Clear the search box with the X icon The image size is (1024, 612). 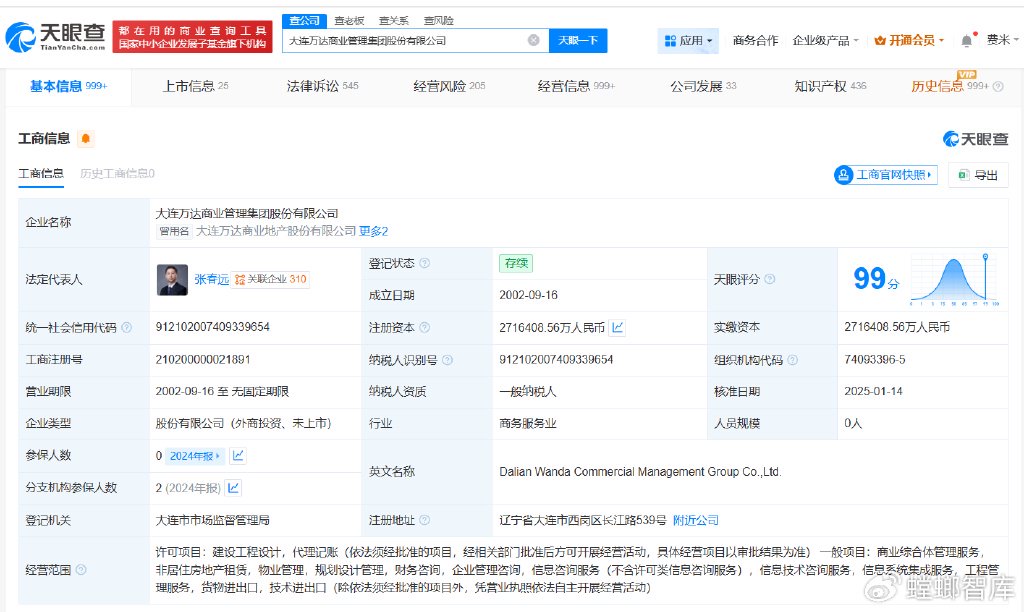point(534,40)
